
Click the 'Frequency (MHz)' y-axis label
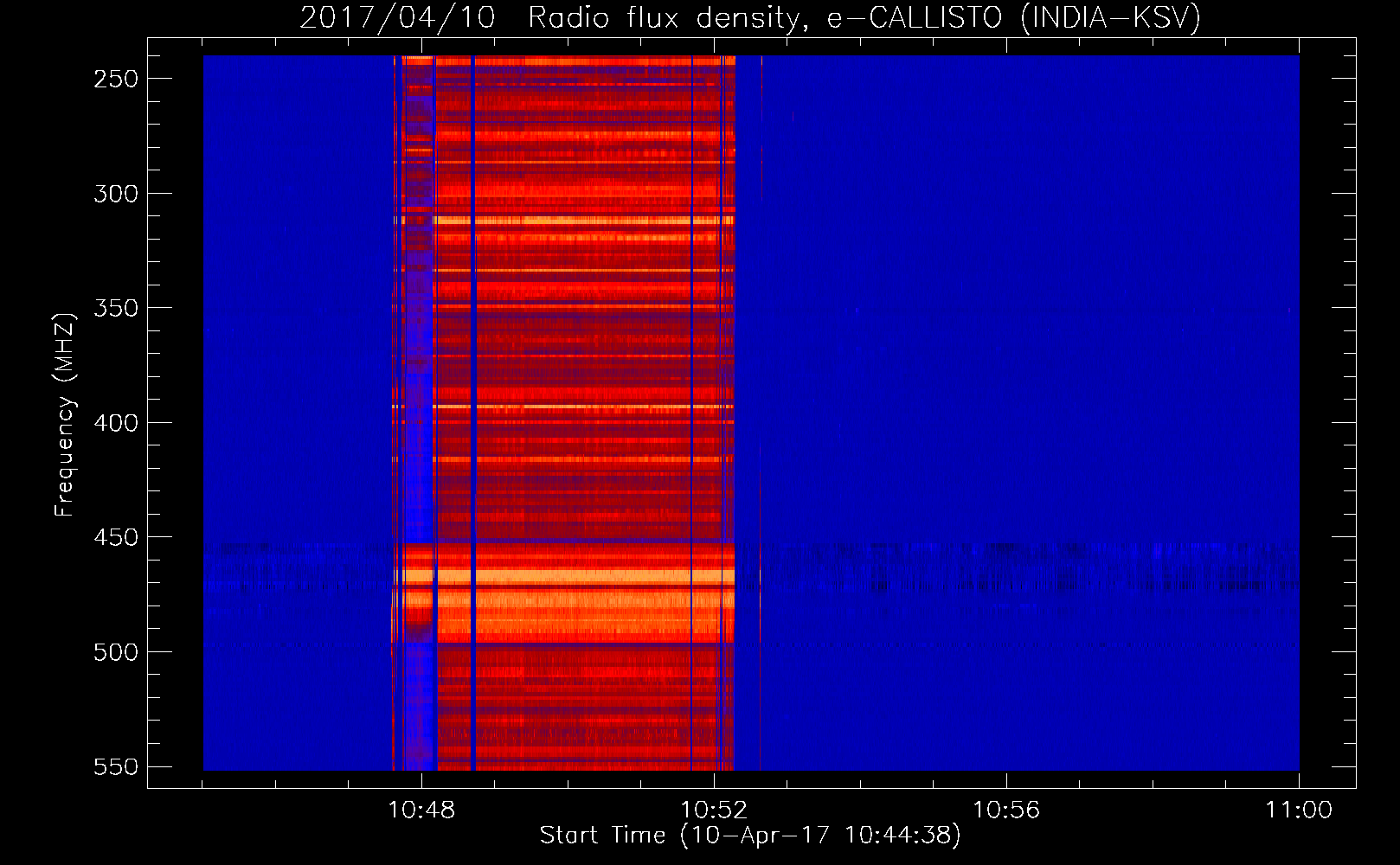(x=64, y=415)
